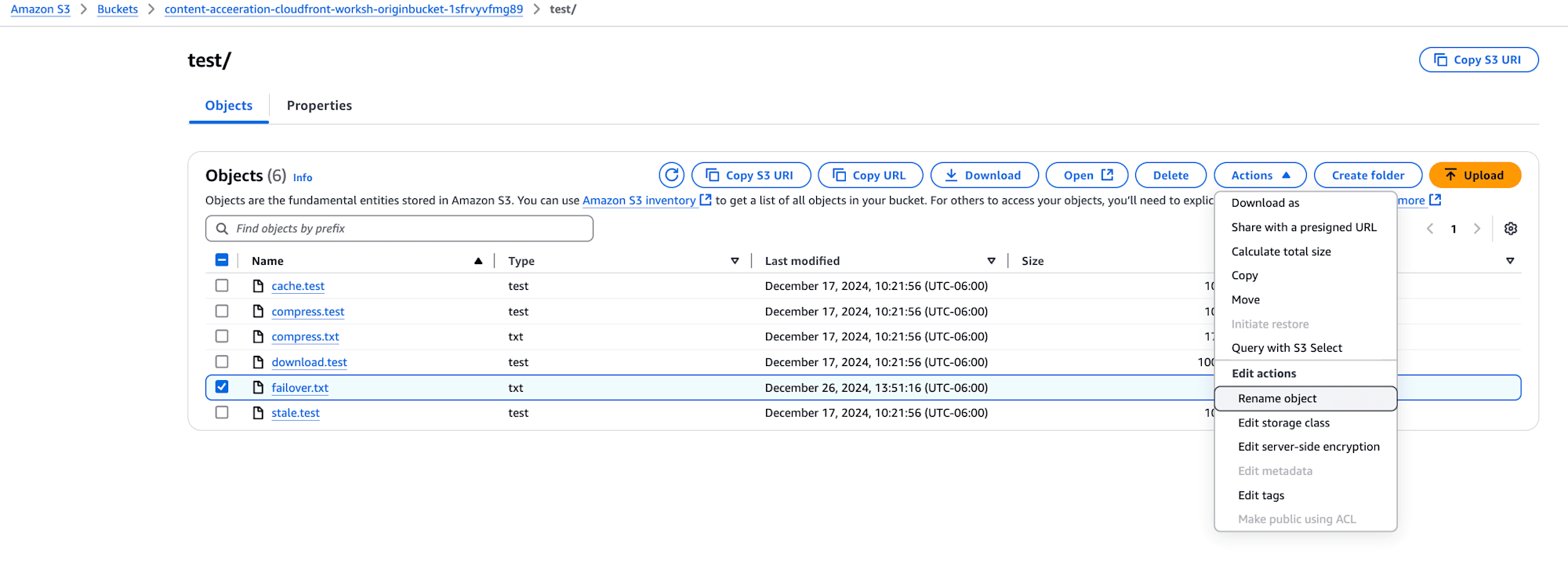Click external link icon after S3 inventory
The width and height of the screenshot is (1568, 565).
click(x=706, y=200)
